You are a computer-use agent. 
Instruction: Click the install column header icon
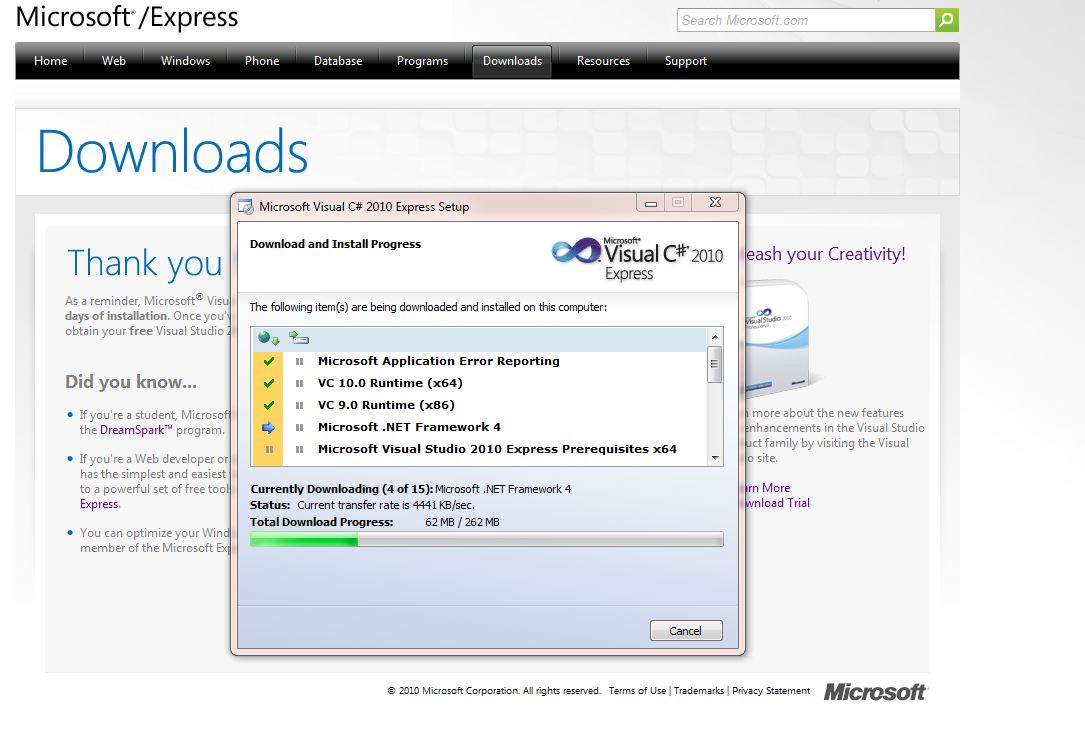tap(299, 338)
